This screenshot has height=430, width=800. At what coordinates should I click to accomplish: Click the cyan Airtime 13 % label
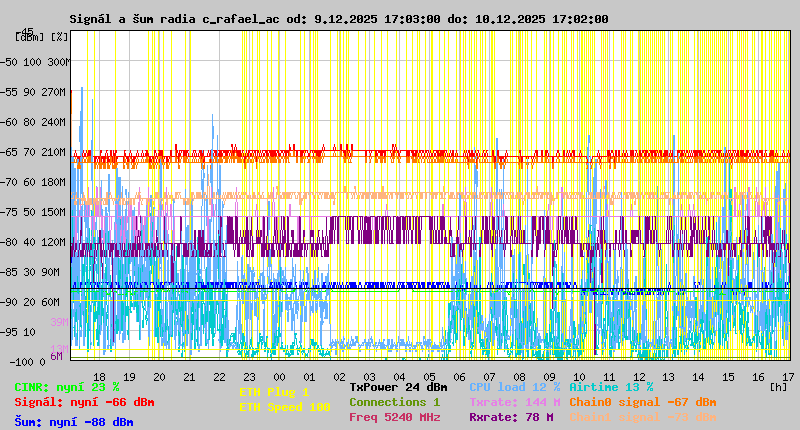coord(611,387)
